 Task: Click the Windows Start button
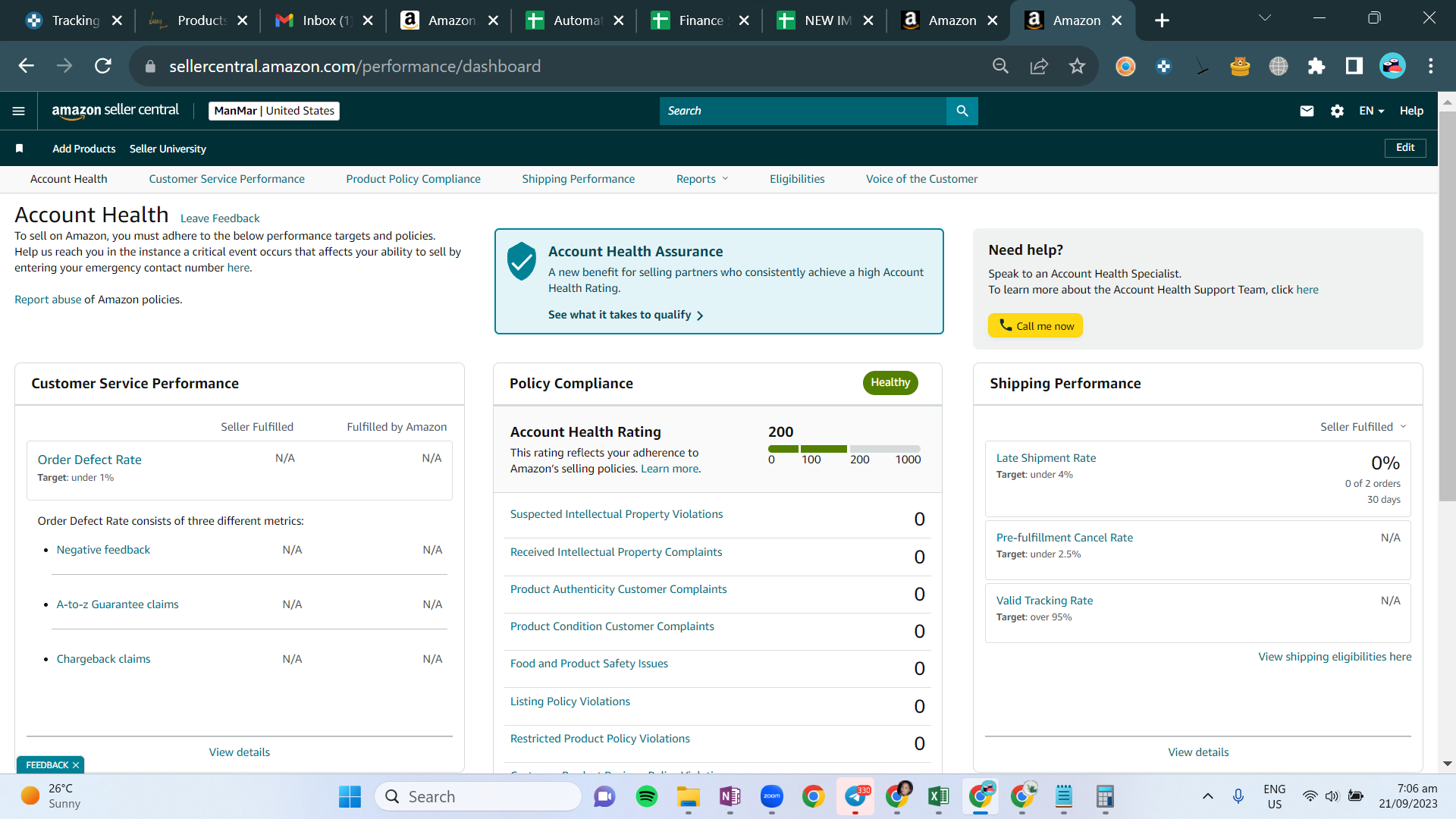click(x=350, y=796)
